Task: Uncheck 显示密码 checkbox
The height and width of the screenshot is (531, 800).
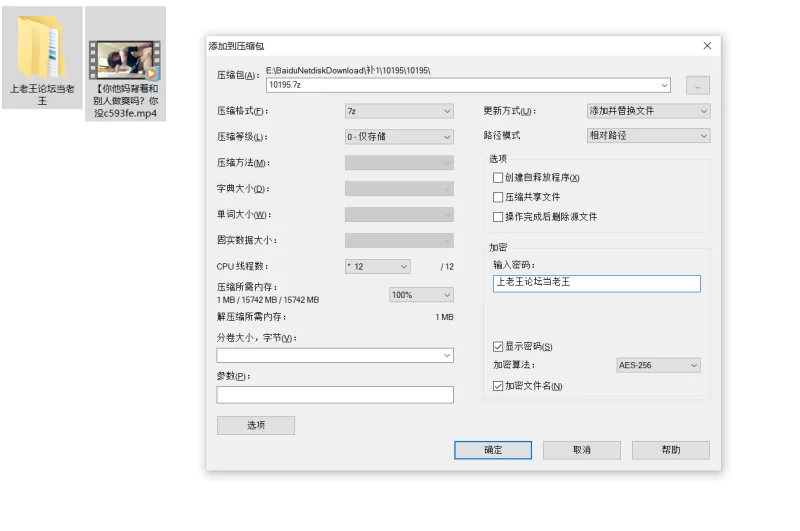Action: 498,346
